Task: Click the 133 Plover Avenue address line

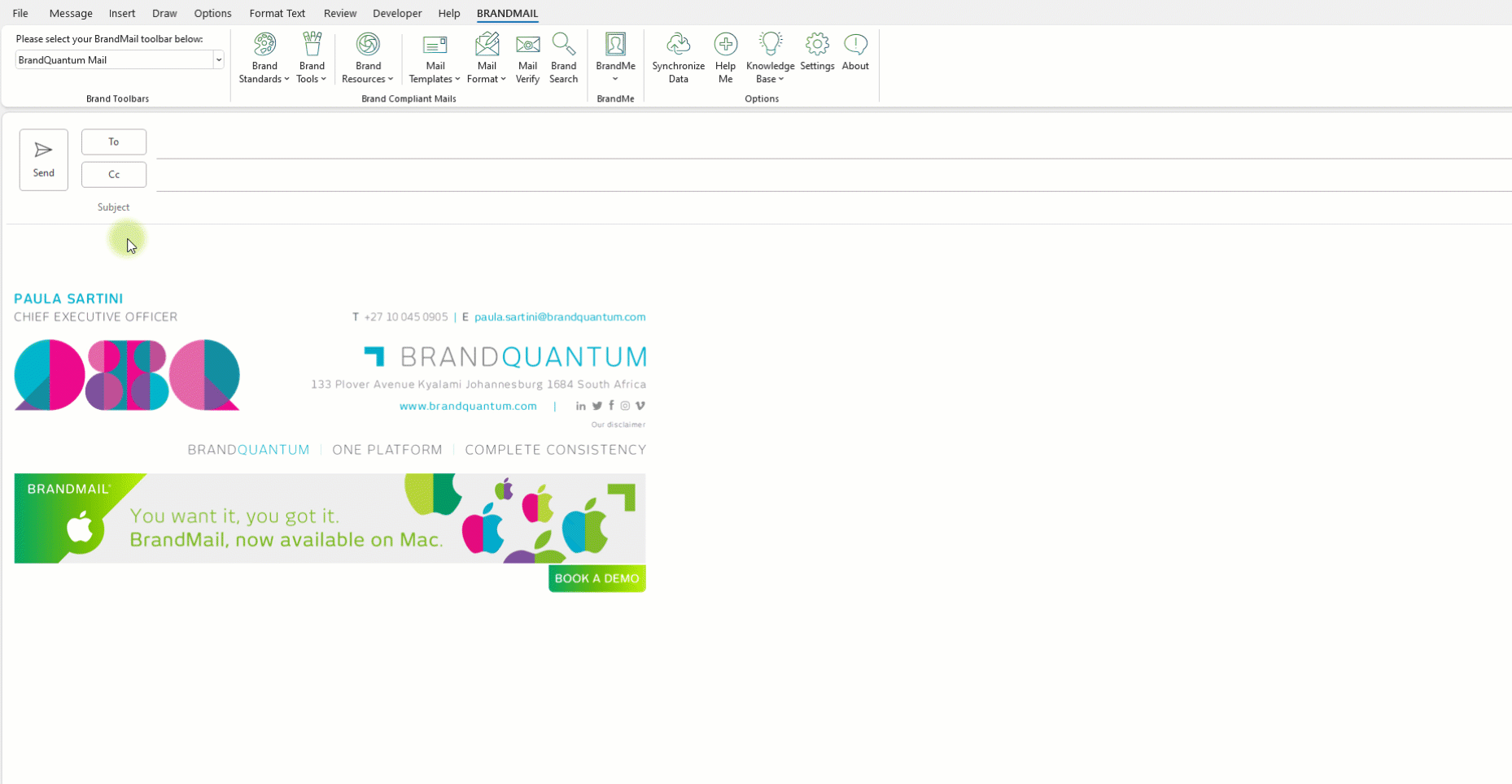Action: 479,384
